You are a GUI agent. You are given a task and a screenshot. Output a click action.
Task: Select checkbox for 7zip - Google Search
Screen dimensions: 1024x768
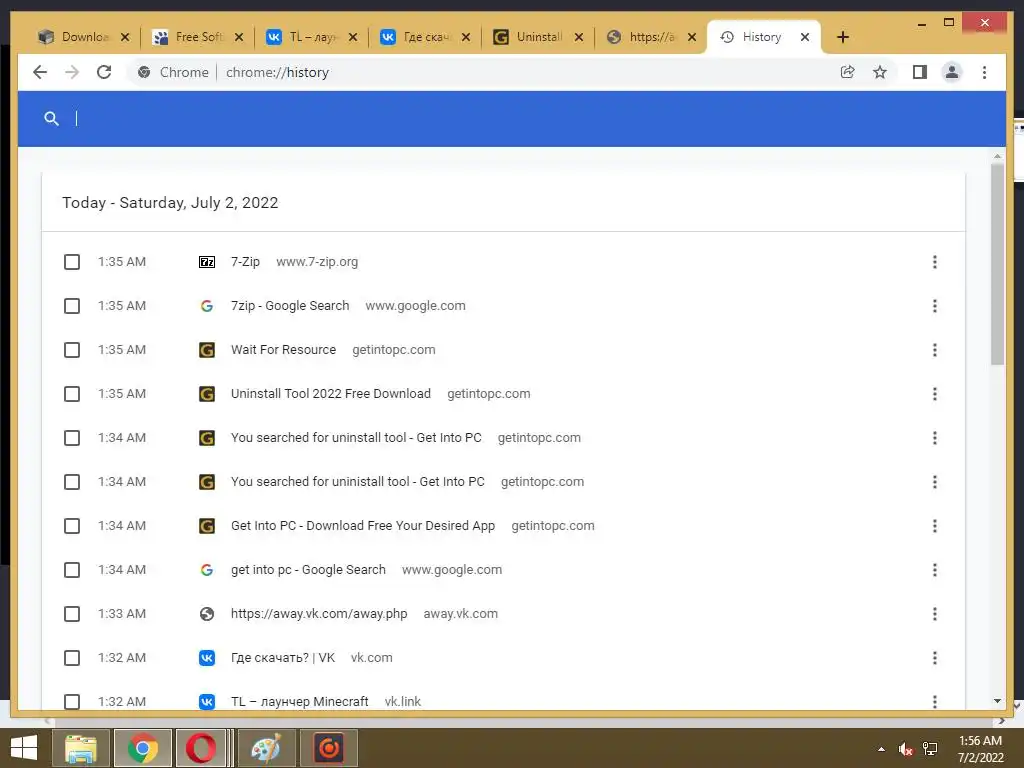72,306
